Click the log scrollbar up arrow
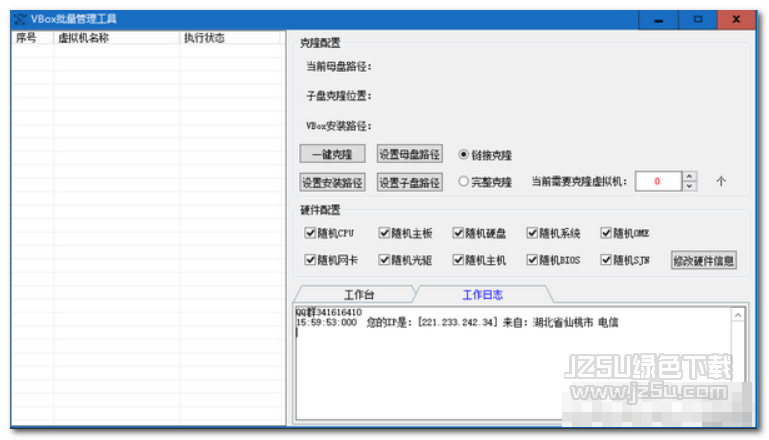This screenshot has width=769, height=440. point(738,315)
